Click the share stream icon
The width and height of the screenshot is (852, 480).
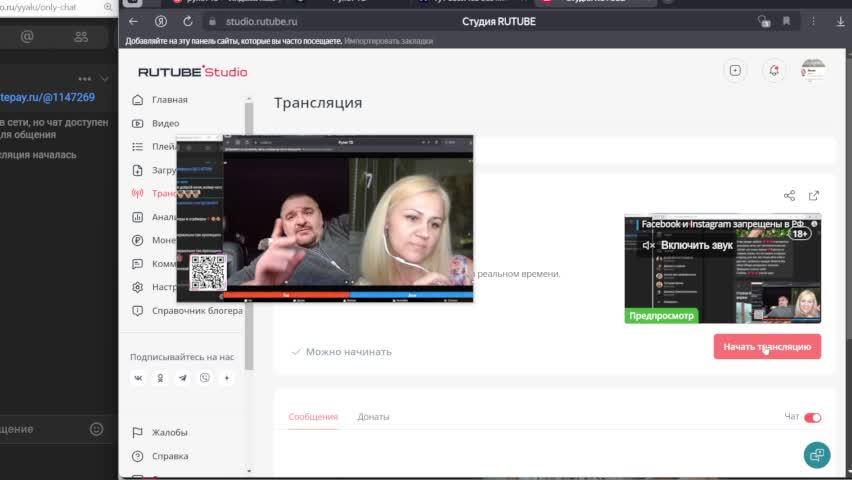pos(789,196)
